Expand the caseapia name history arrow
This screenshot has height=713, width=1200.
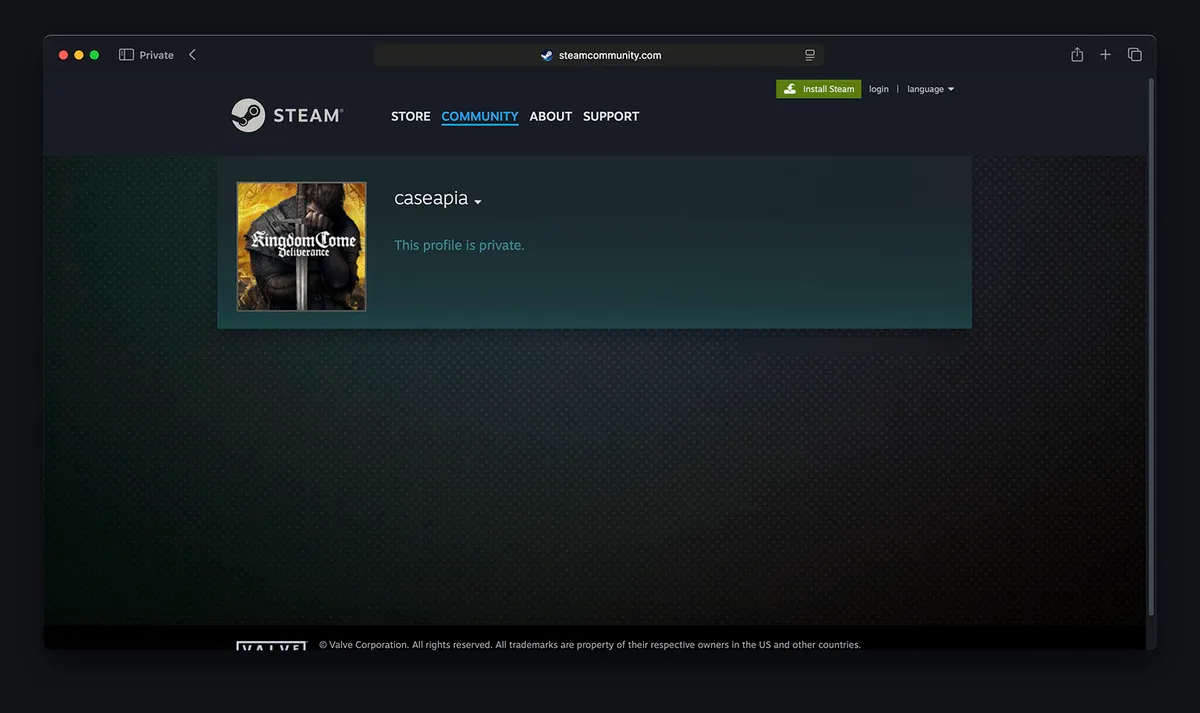478,202
